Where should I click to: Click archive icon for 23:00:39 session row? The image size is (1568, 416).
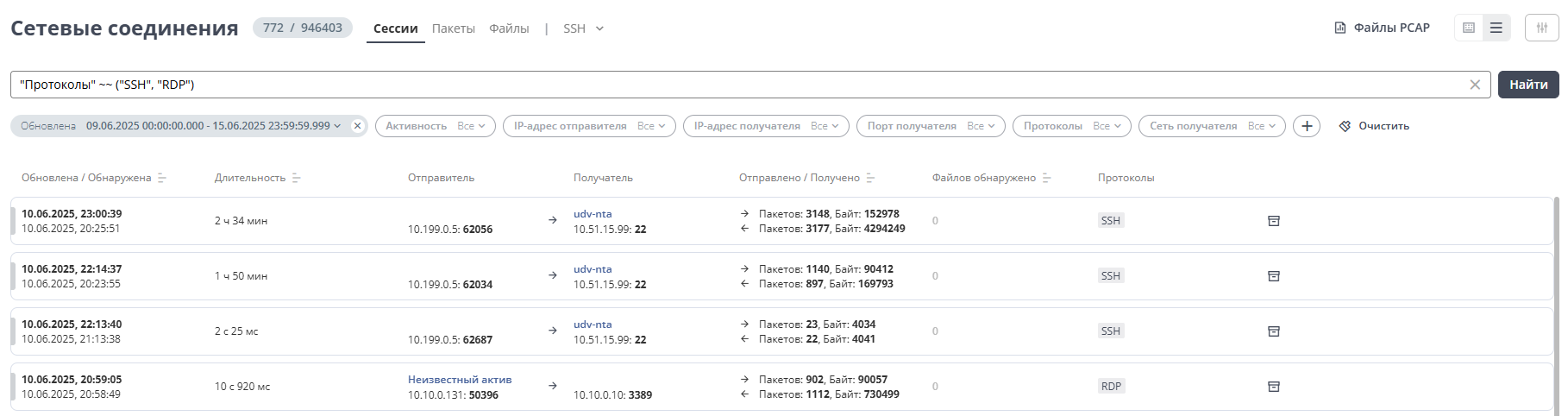click(x=1273, y=221)
